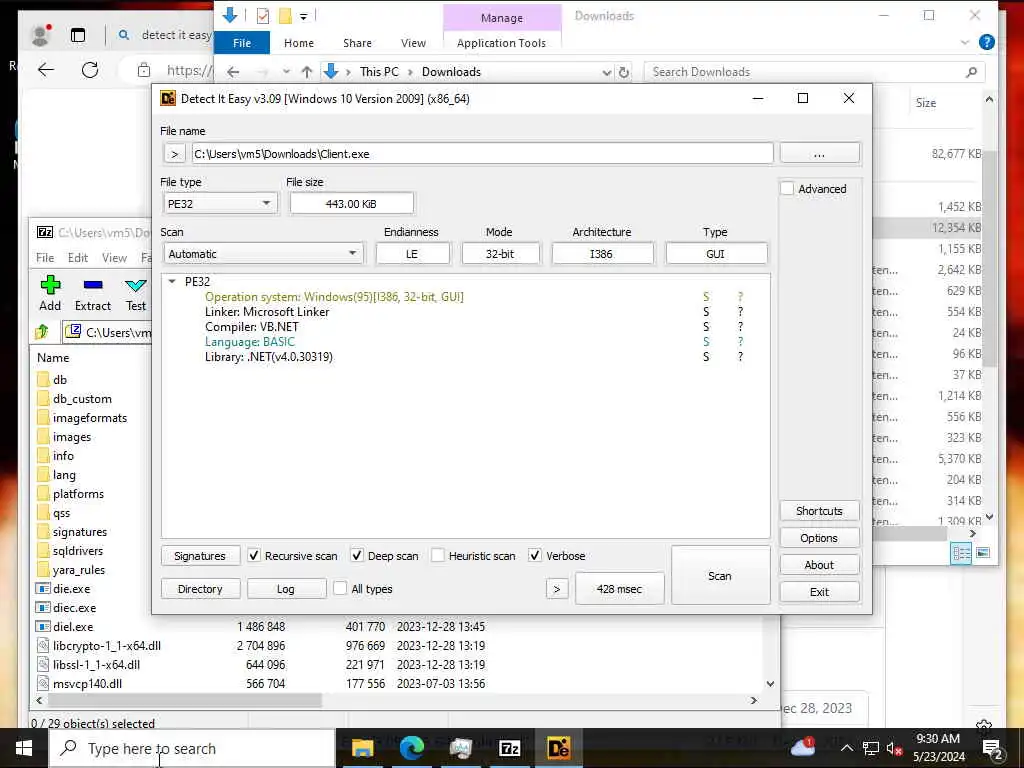Open the notification center icon
1024x768 pixels.
pyautogui.click(x=992, y=748)
